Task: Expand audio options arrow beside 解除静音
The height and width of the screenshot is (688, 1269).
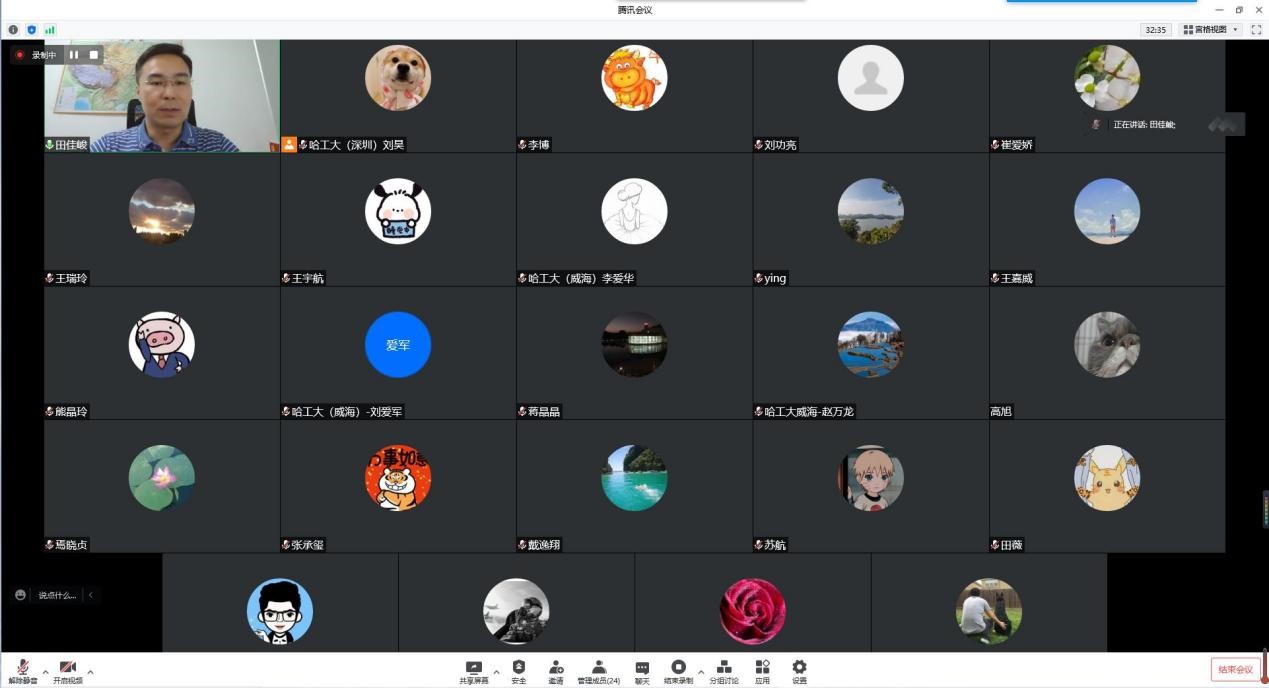Action: click(x=45, y=672)
